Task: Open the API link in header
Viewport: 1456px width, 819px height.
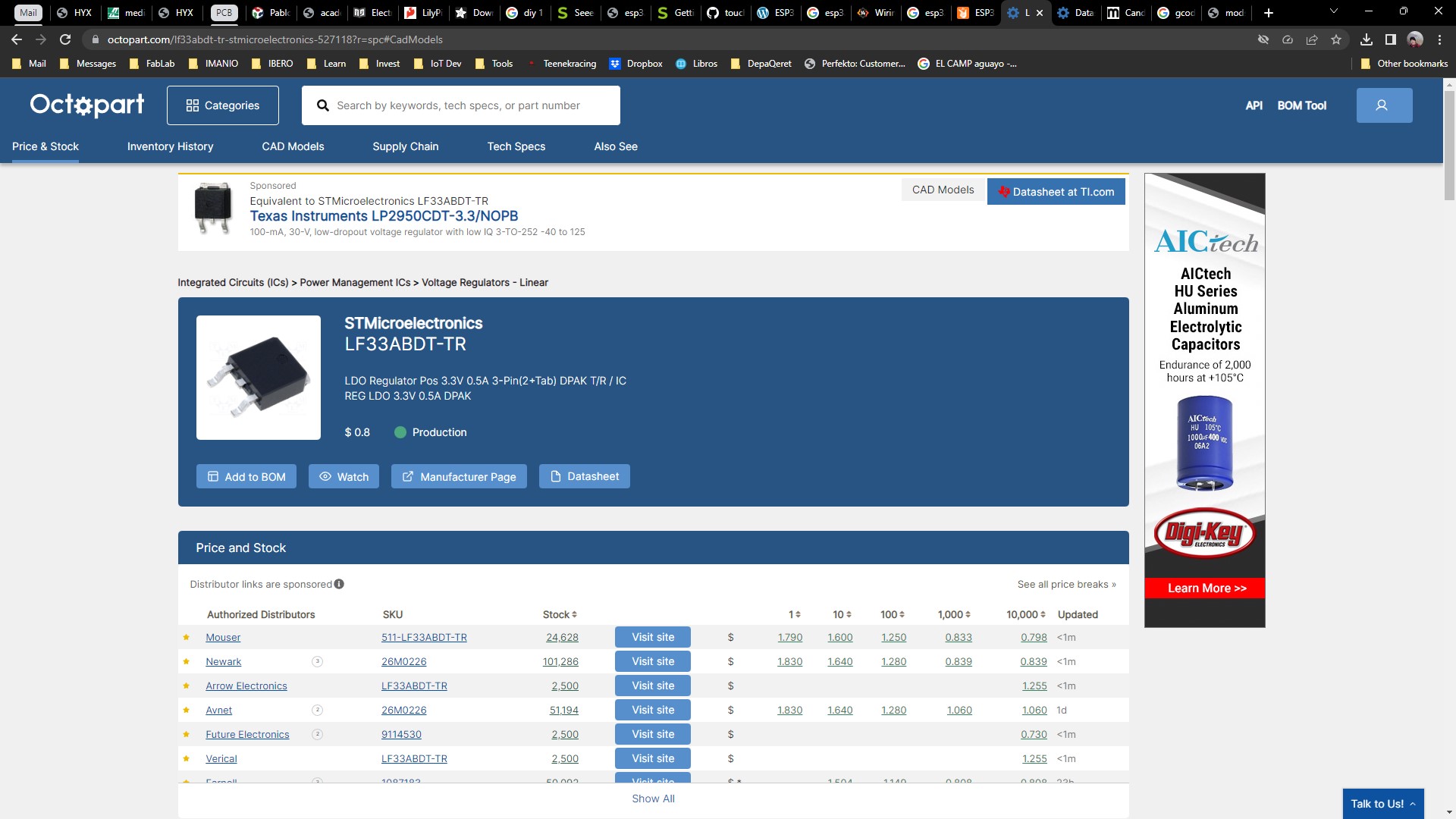Action: 1254,105
